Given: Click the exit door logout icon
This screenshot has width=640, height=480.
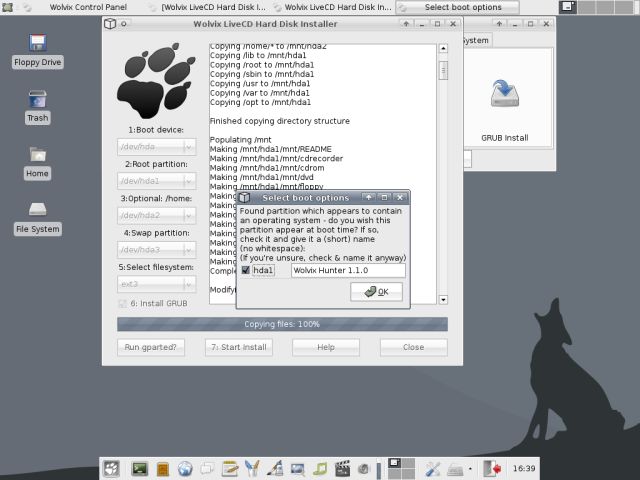Looking at the screenshot, I should [492, 469].
